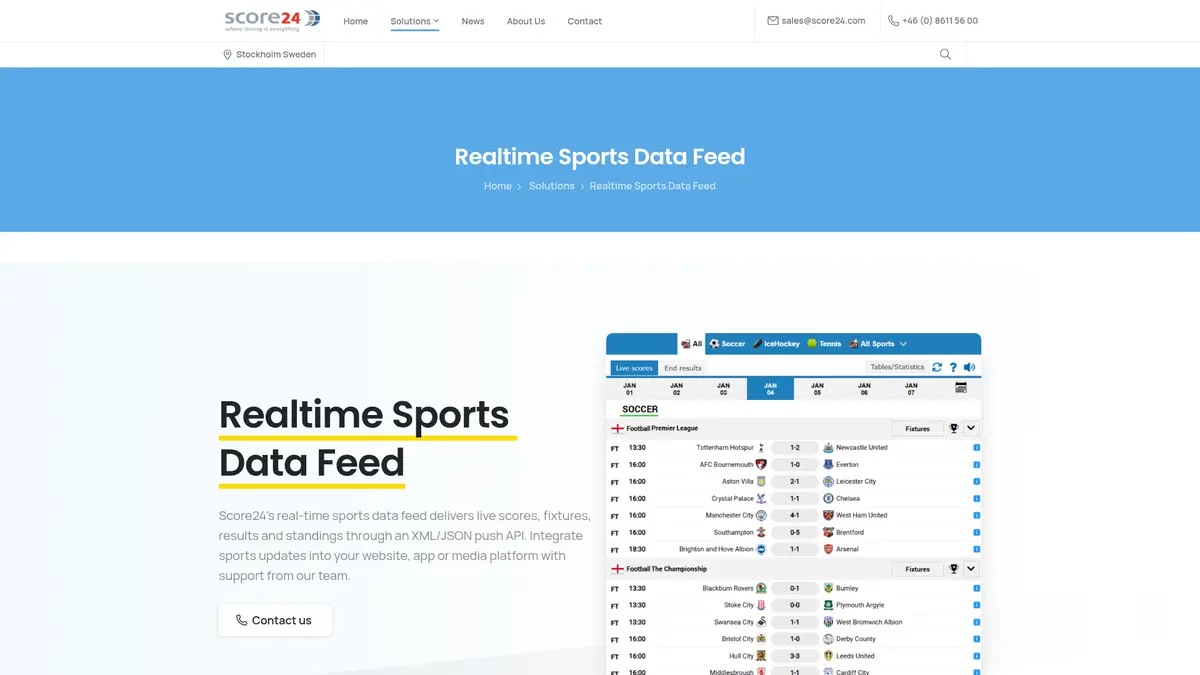Expand the All Sports dropdown in widget
The image size is (1200, 675).
pyautogui.click(x=878, y=344)
